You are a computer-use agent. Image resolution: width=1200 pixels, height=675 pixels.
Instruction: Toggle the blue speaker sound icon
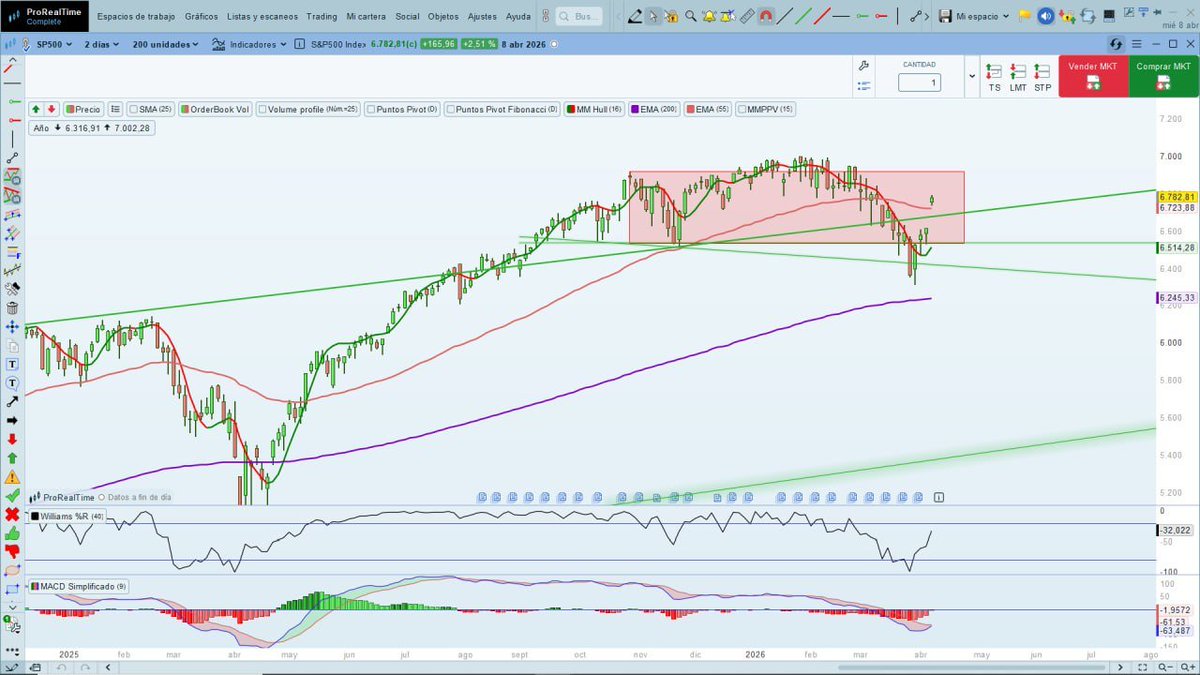[x=1045, y=16]
